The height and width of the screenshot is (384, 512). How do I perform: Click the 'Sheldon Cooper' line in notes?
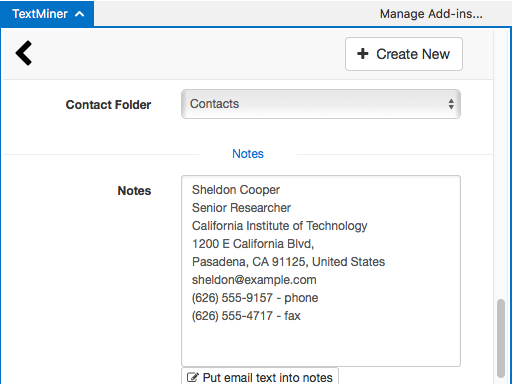tap(236, 190)
